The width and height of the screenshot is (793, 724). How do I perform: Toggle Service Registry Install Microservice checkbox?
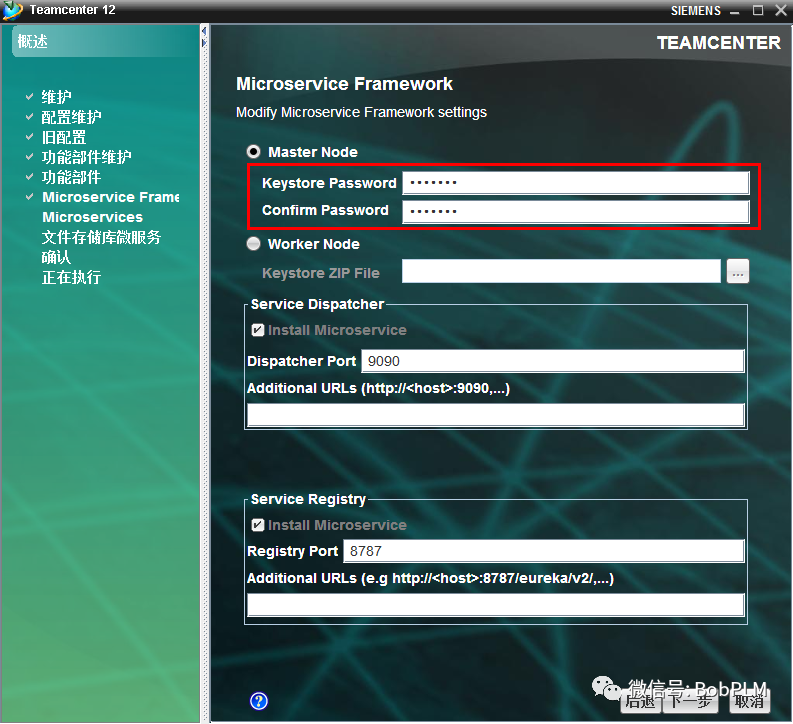click(x=257, y=525)
